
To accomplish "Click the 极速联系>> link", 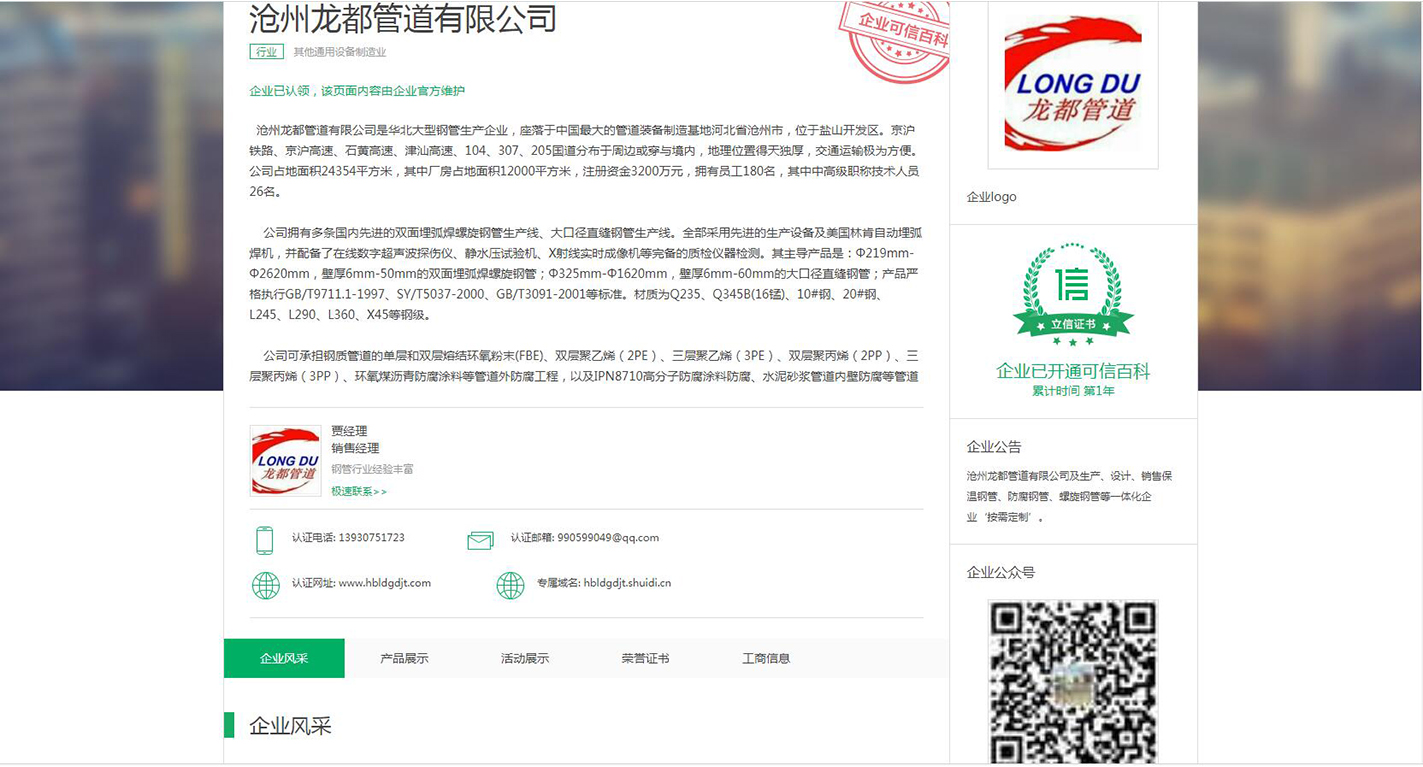I will [x=359, y=491].
